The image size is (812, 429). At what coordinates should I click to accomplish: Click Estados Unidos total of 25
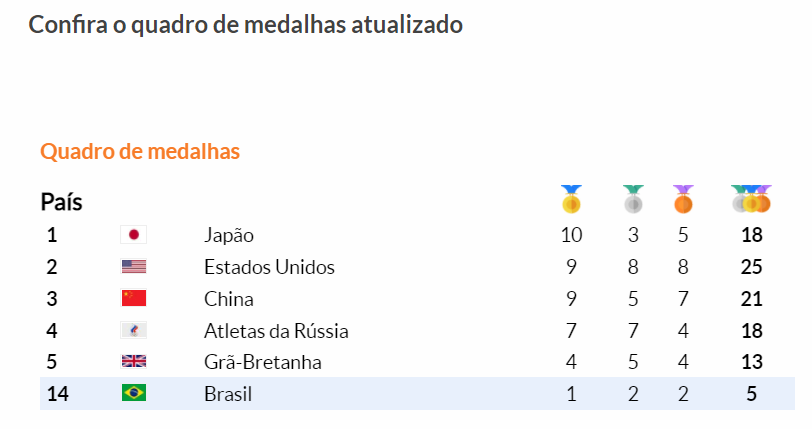tap(751, 267)
